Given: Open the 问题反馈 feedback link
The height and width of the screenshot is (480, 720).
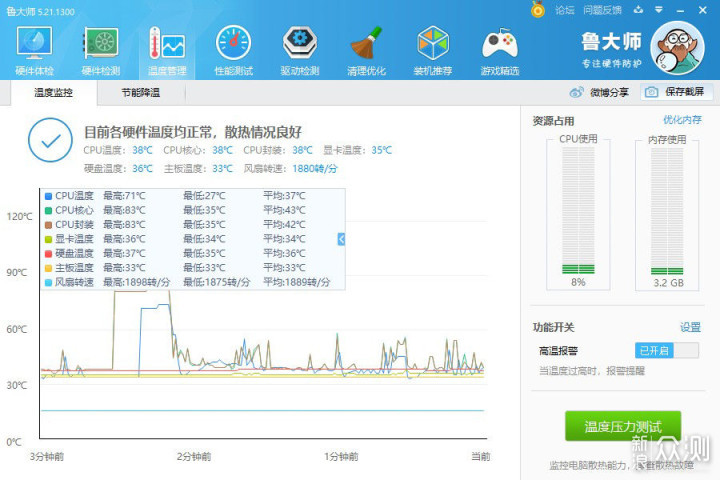Looking at the screenshot, I should [602, 10].
